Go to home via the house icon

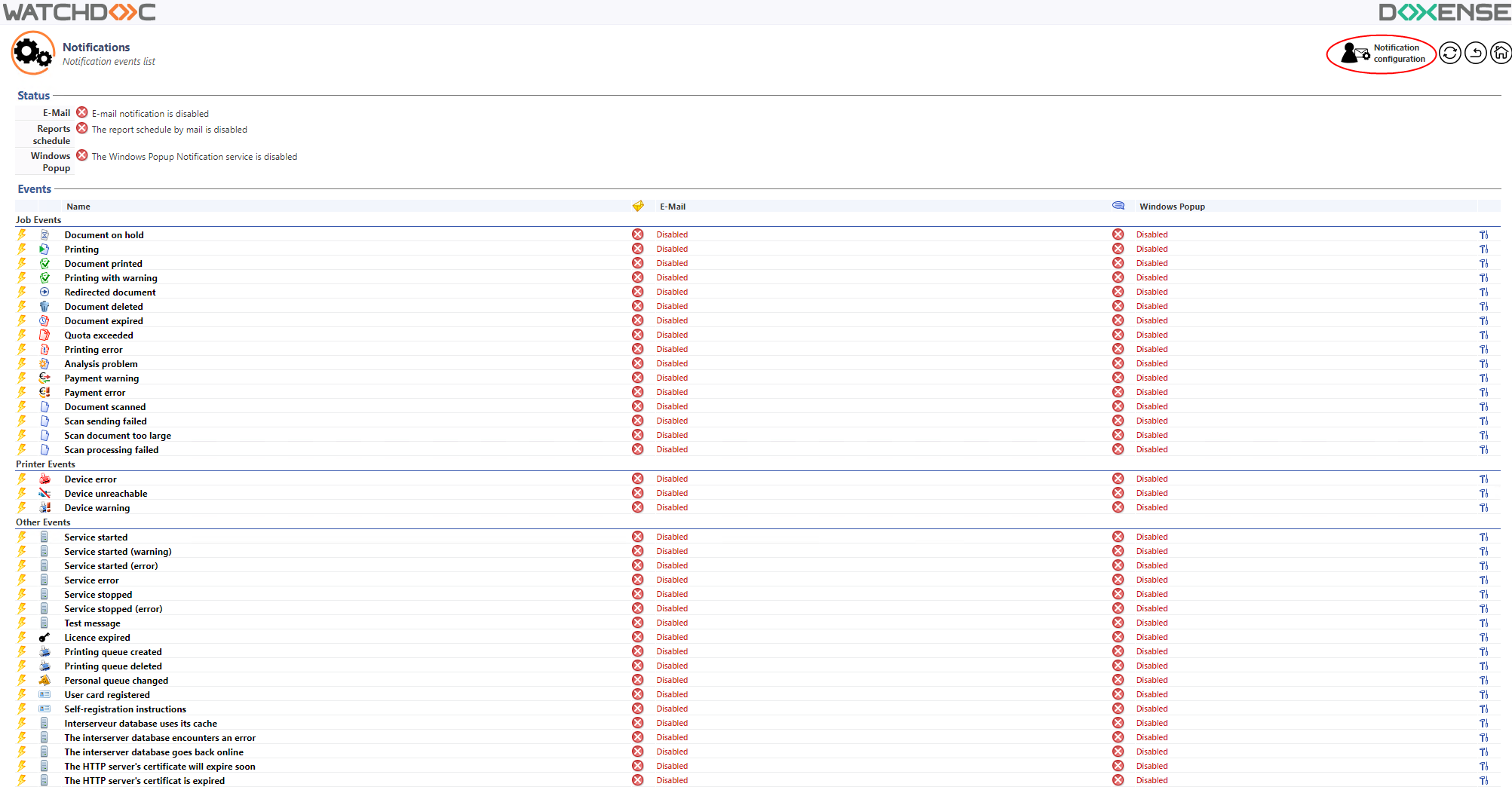(1501, 53)
